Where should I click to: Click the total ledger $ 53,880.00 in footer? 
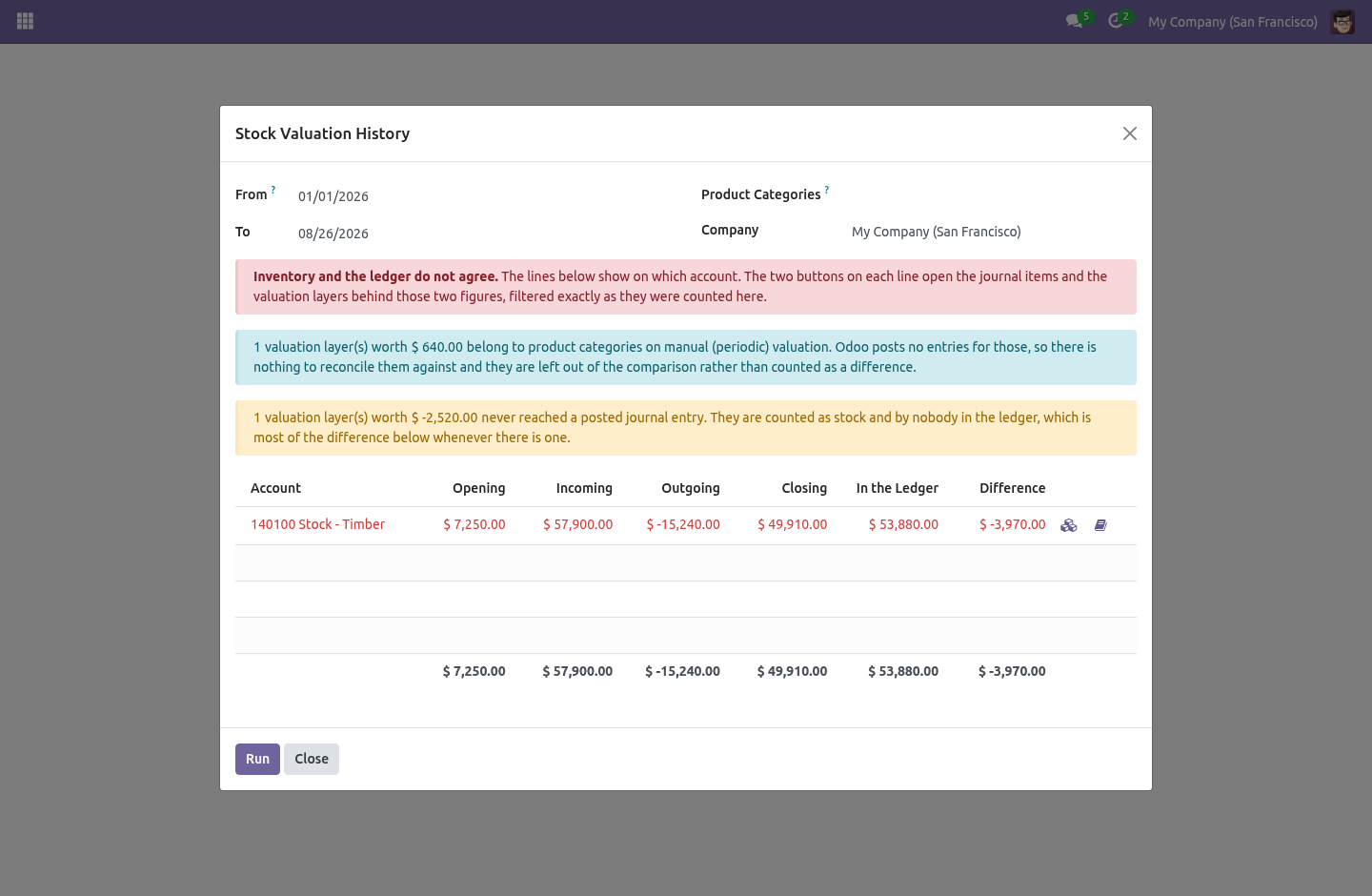pyautogui.click(x=903, y=671)
